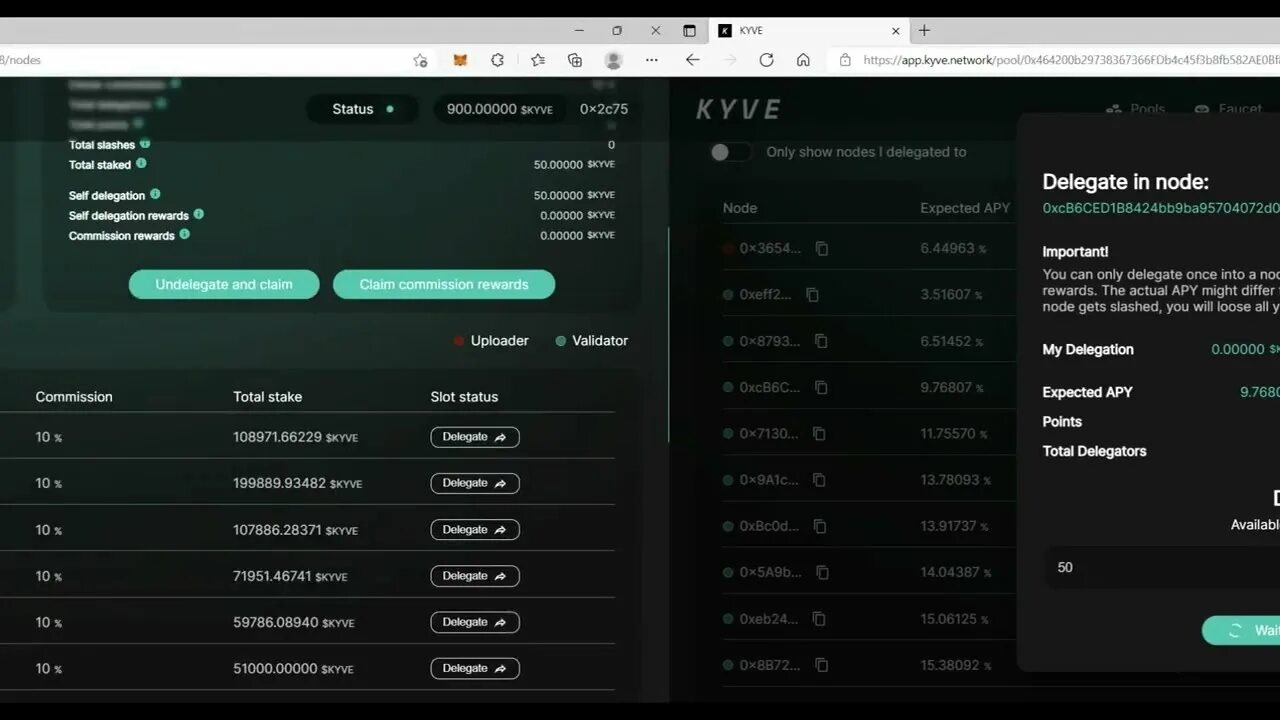Close the KYVE tab
1280x720 pixels.
(x=896, y=31)
